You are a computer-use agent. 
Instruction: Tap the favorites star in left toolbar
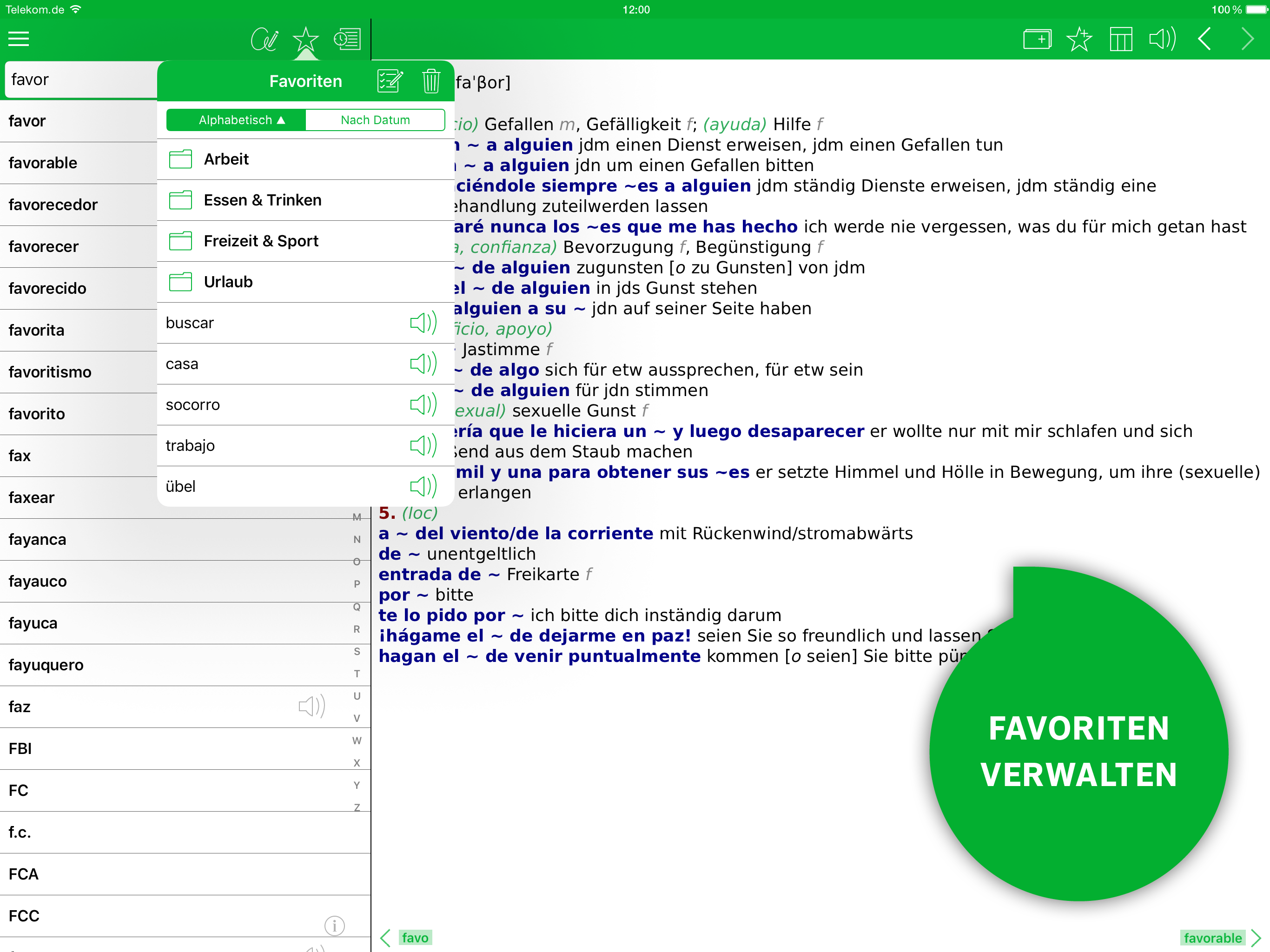305,39
